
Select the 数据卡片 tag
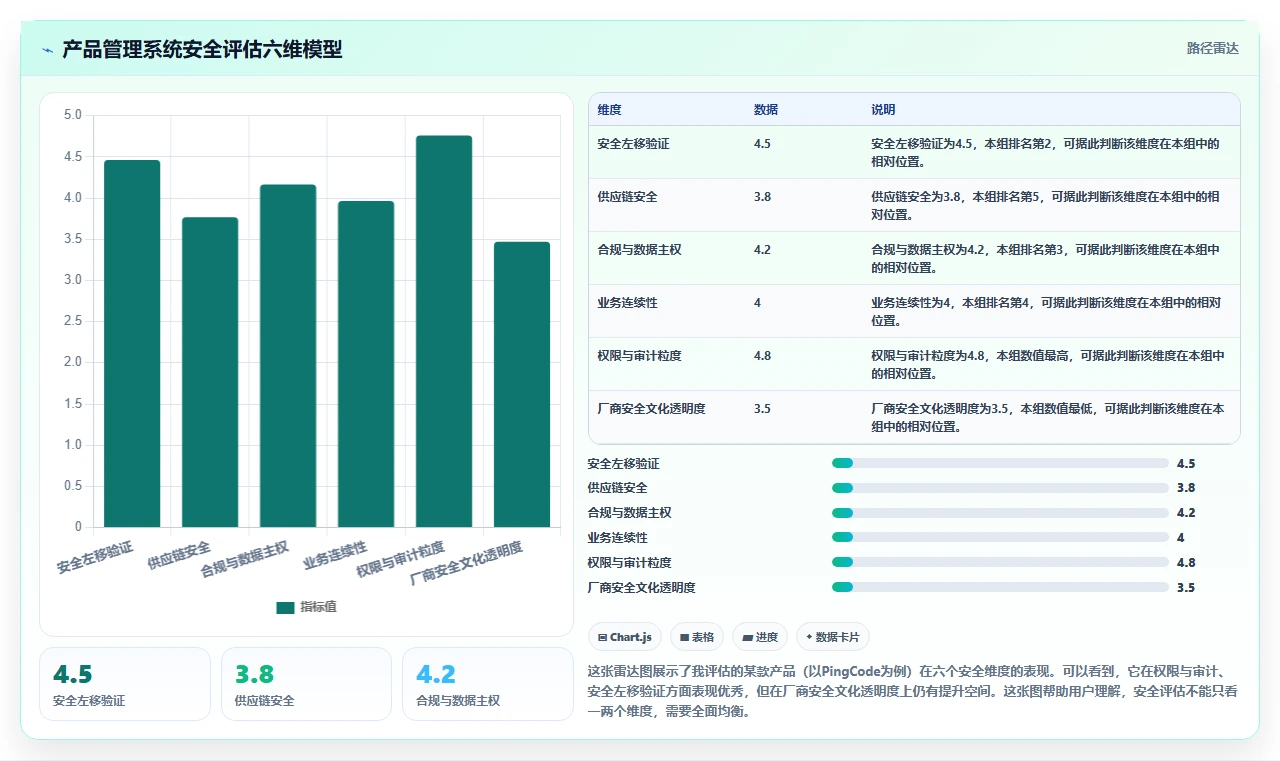point(833,637)
